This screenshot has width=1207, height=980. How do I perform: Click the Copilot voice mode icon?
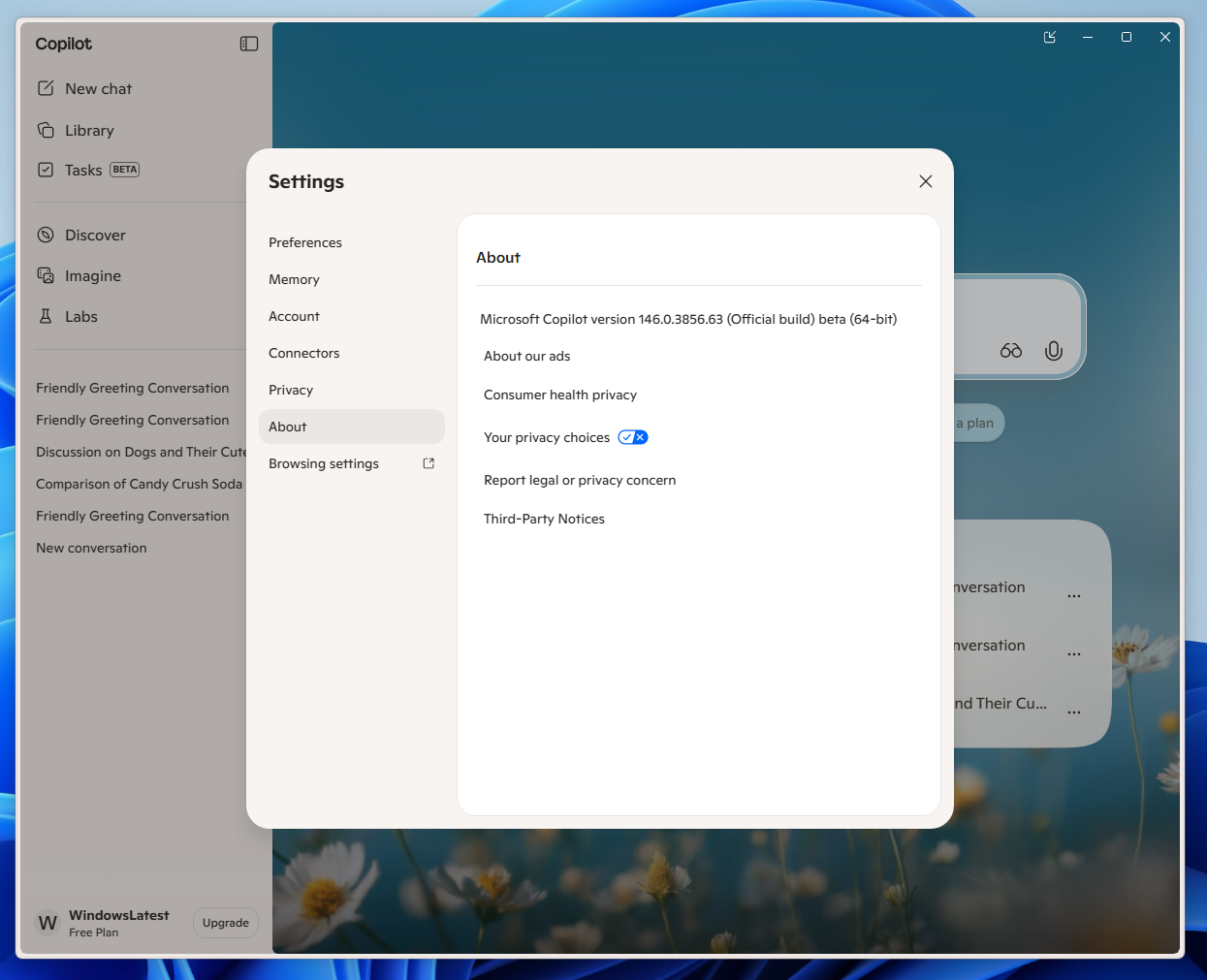point(1010,351)
